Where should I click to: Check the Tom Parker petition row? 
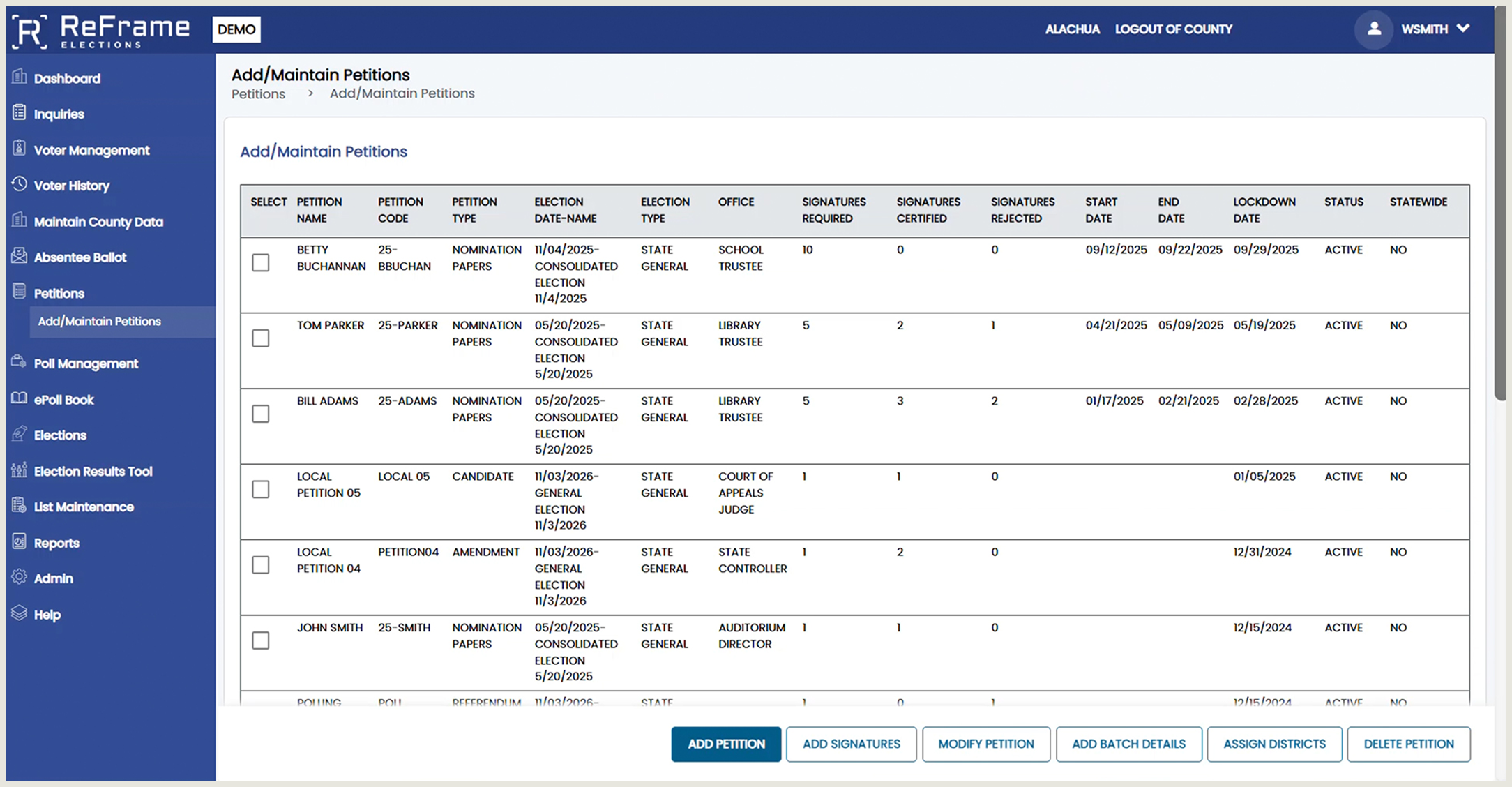(x=261, y=338)
